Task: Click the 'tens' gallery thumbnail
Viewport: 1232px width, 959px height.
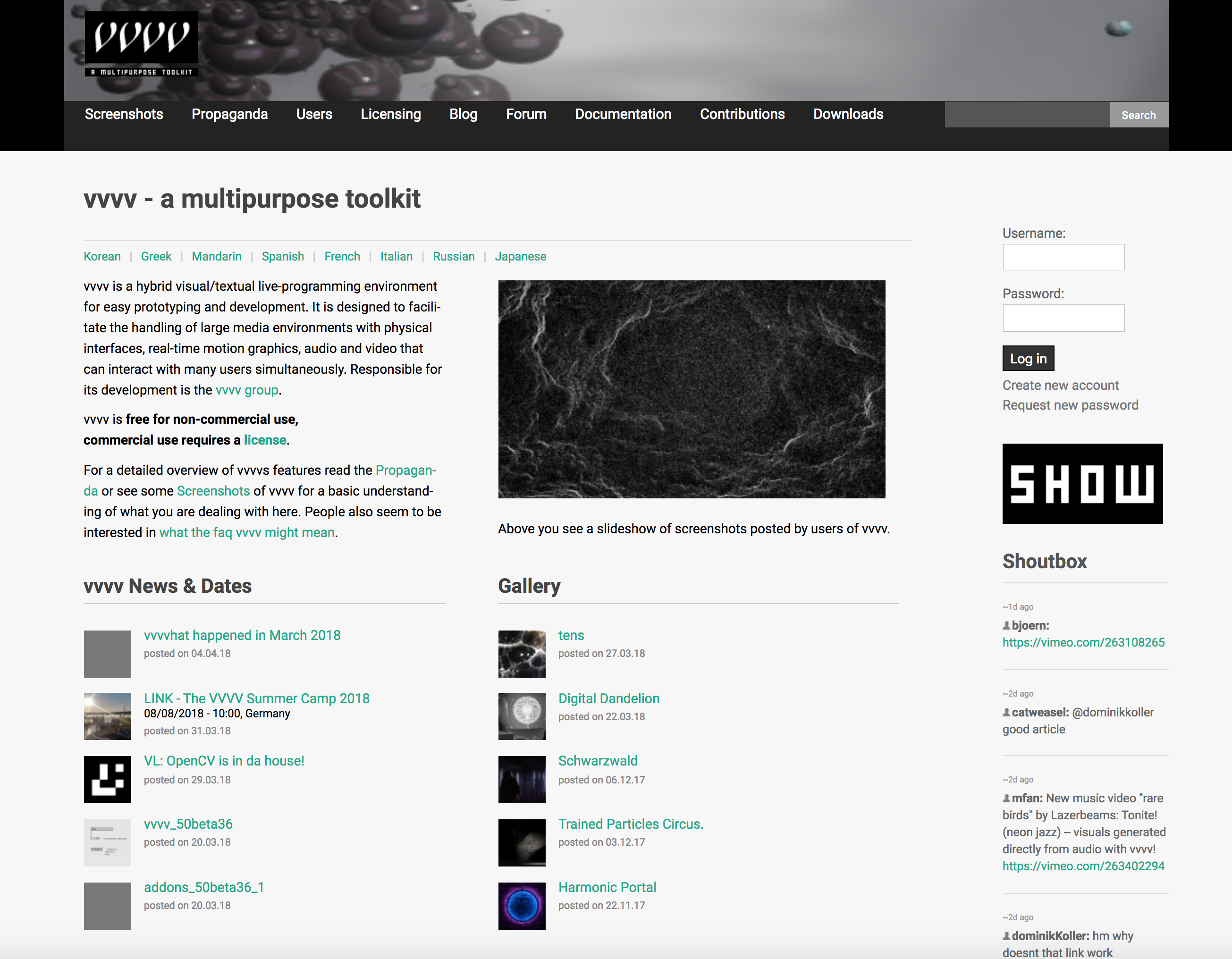Action: pos(522,654)
